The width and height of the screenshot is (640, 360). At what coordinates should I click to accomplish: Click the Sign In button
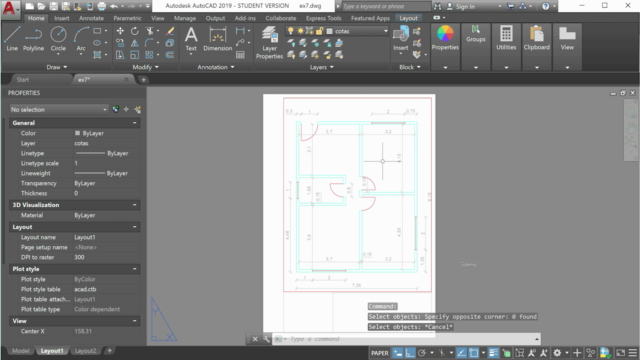point(461,7)
